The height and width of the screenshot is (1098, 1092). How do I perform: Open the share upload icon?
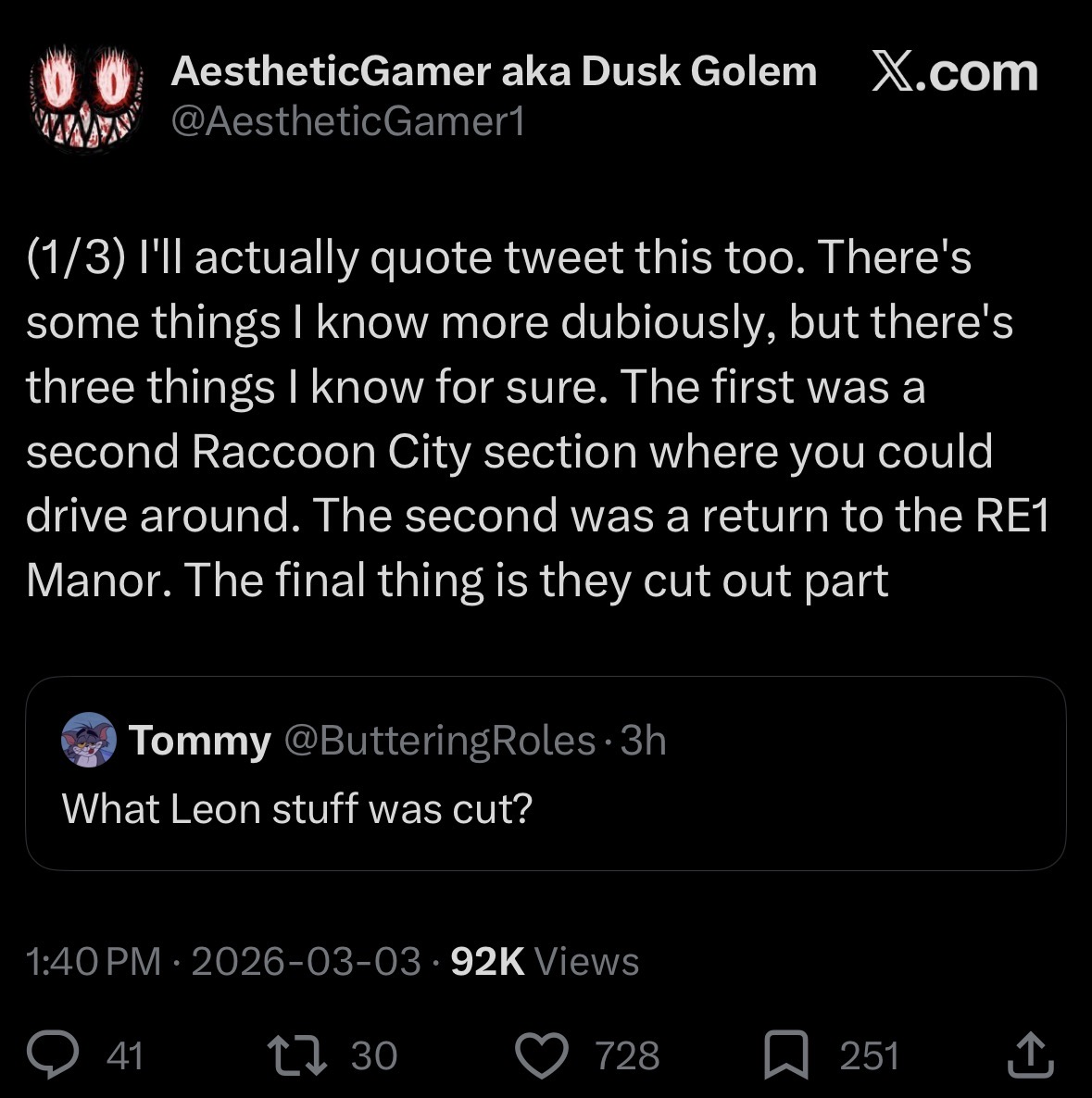pos(1030,1054)
